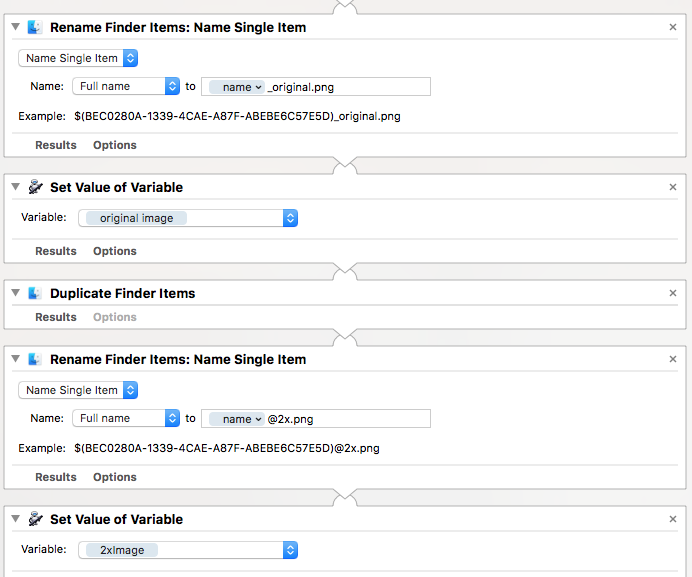Collapse the @2x.png Rename Finder Items action
Viewport: 692px width, 577px height.
(x=15, y=359)
